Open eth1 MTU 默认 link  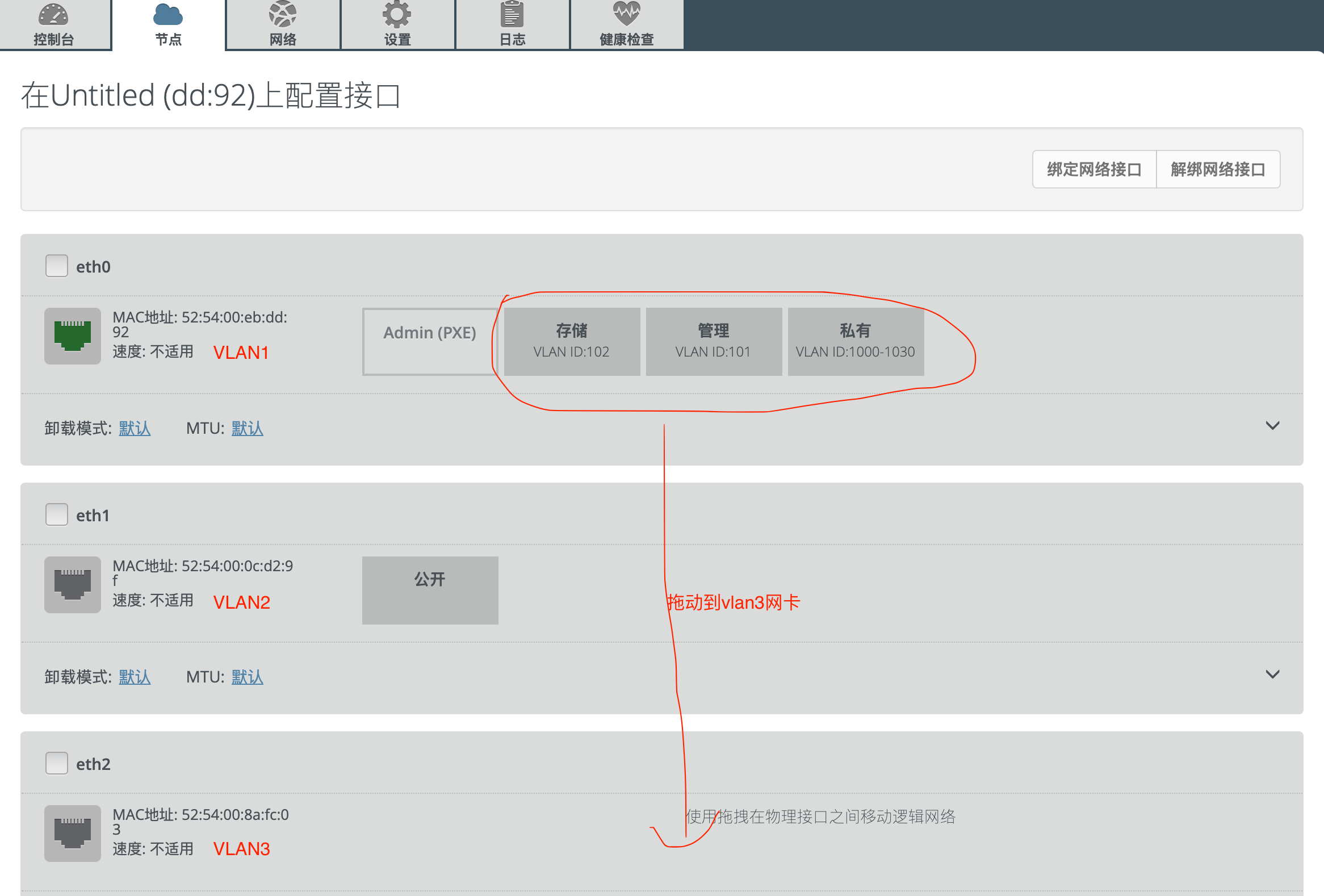click(247, 677)
